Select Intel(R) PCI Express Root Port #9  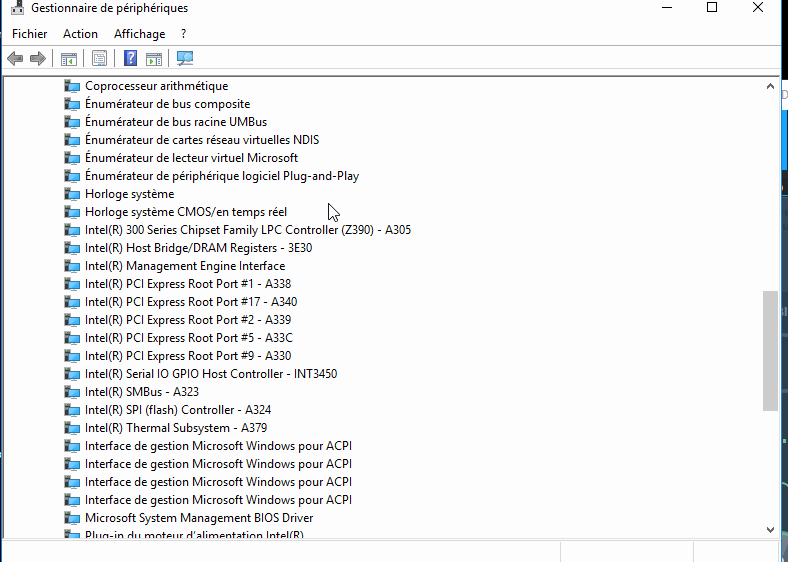pos(188,356)
